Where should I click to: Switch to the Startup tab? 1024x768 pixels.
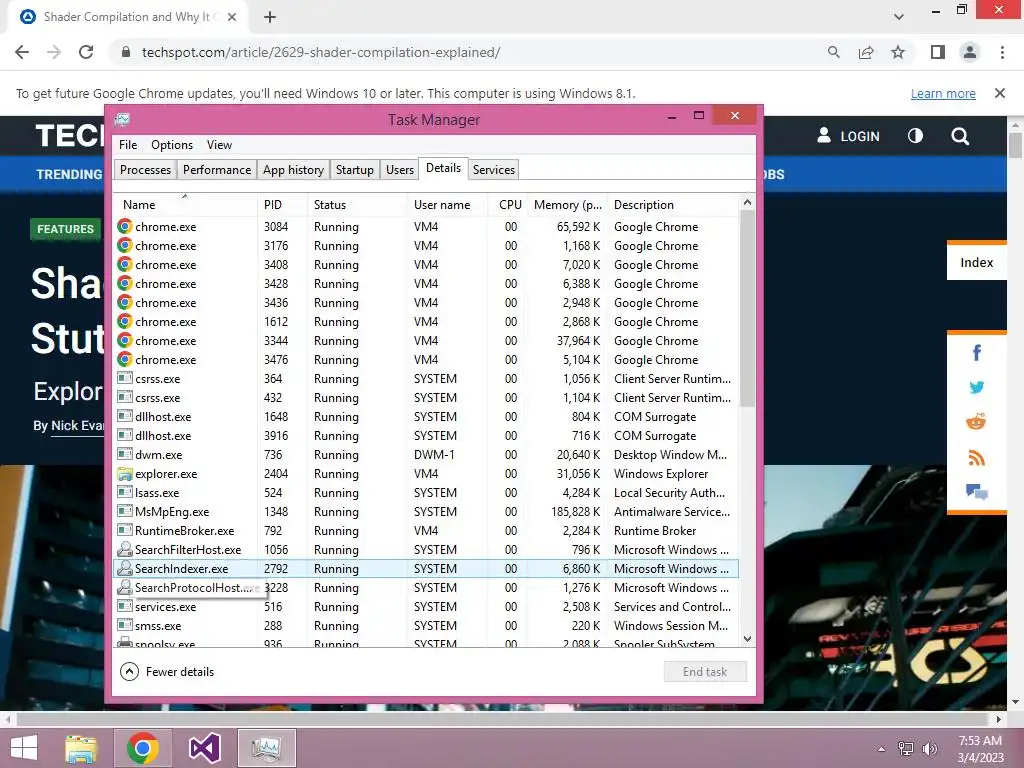point(355,170)
